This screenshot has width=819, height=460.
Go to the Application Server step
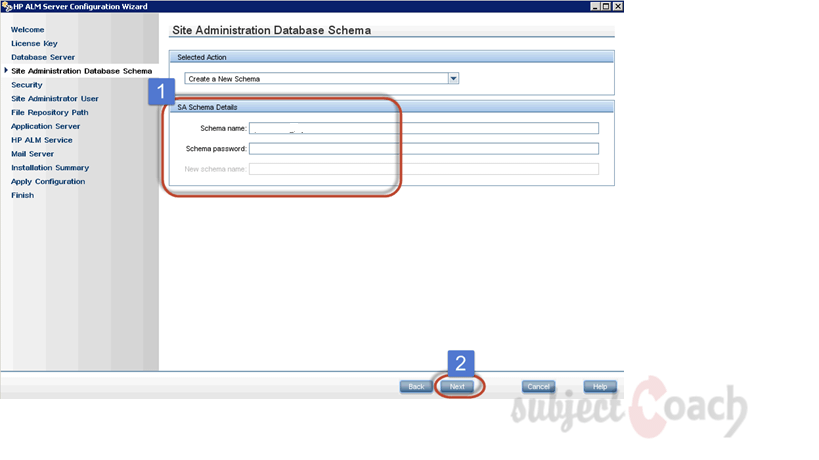coord(45,126)
